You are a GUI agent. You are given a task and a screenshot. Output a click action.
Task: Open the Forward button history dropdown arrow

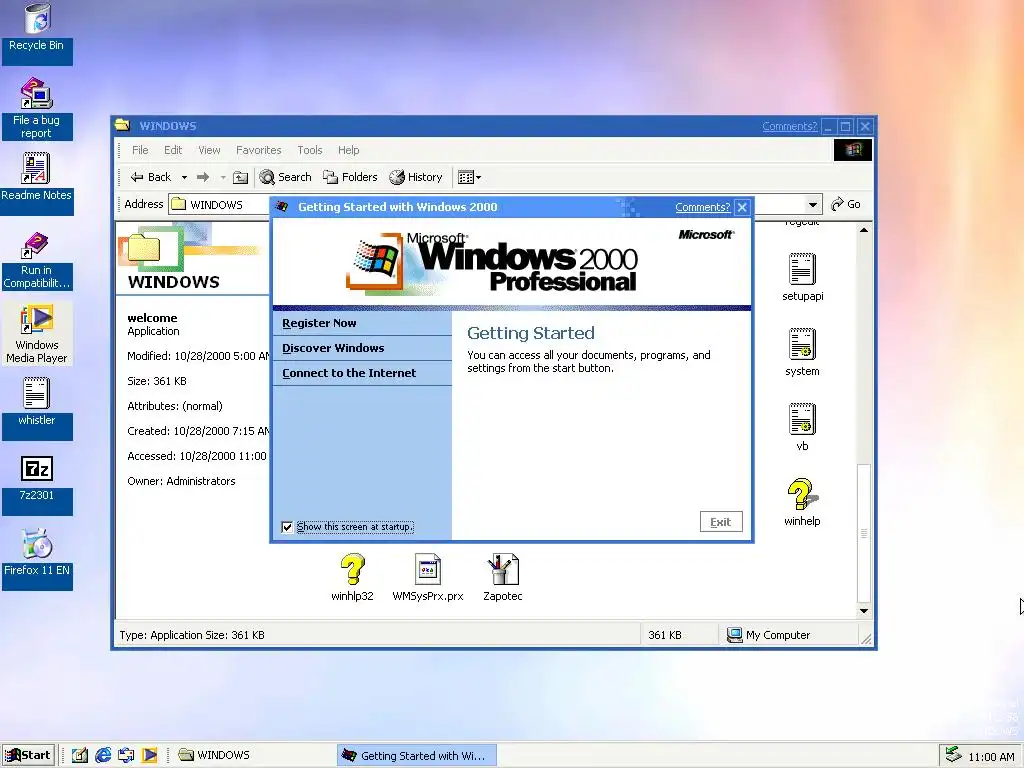223,177
